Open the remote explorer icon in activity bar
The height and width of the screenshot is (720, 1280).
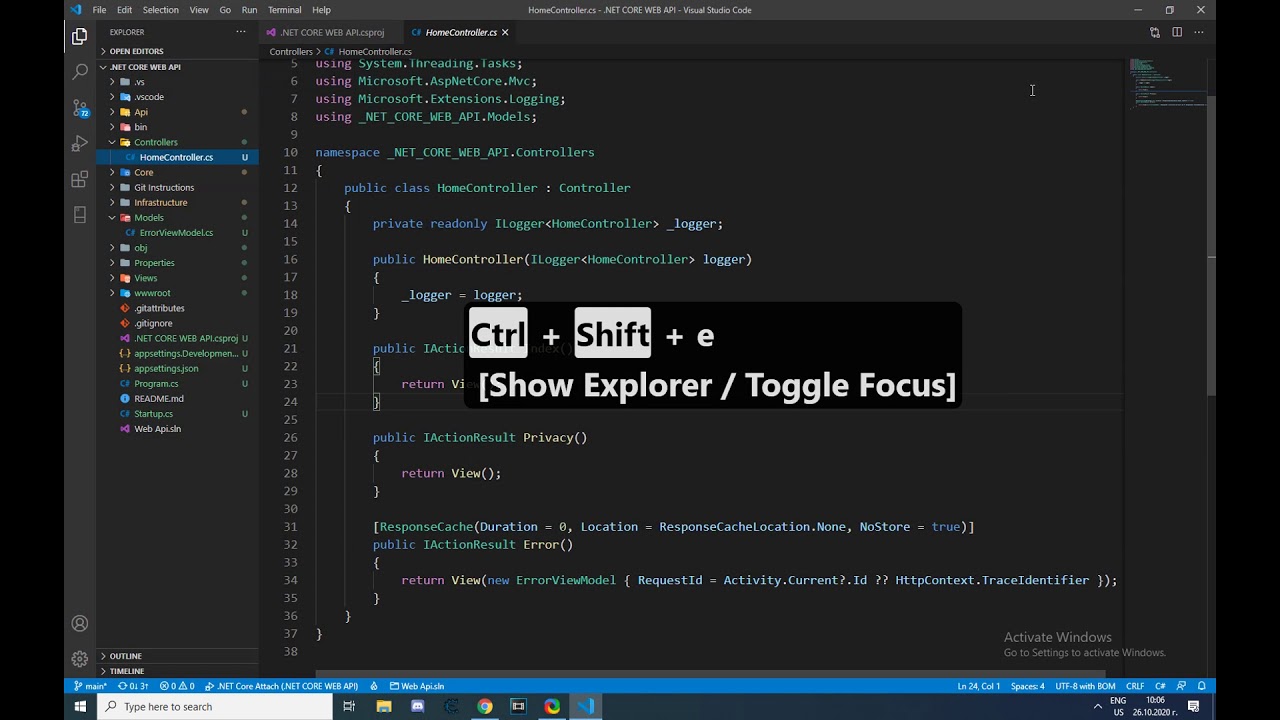coord(80,215)
